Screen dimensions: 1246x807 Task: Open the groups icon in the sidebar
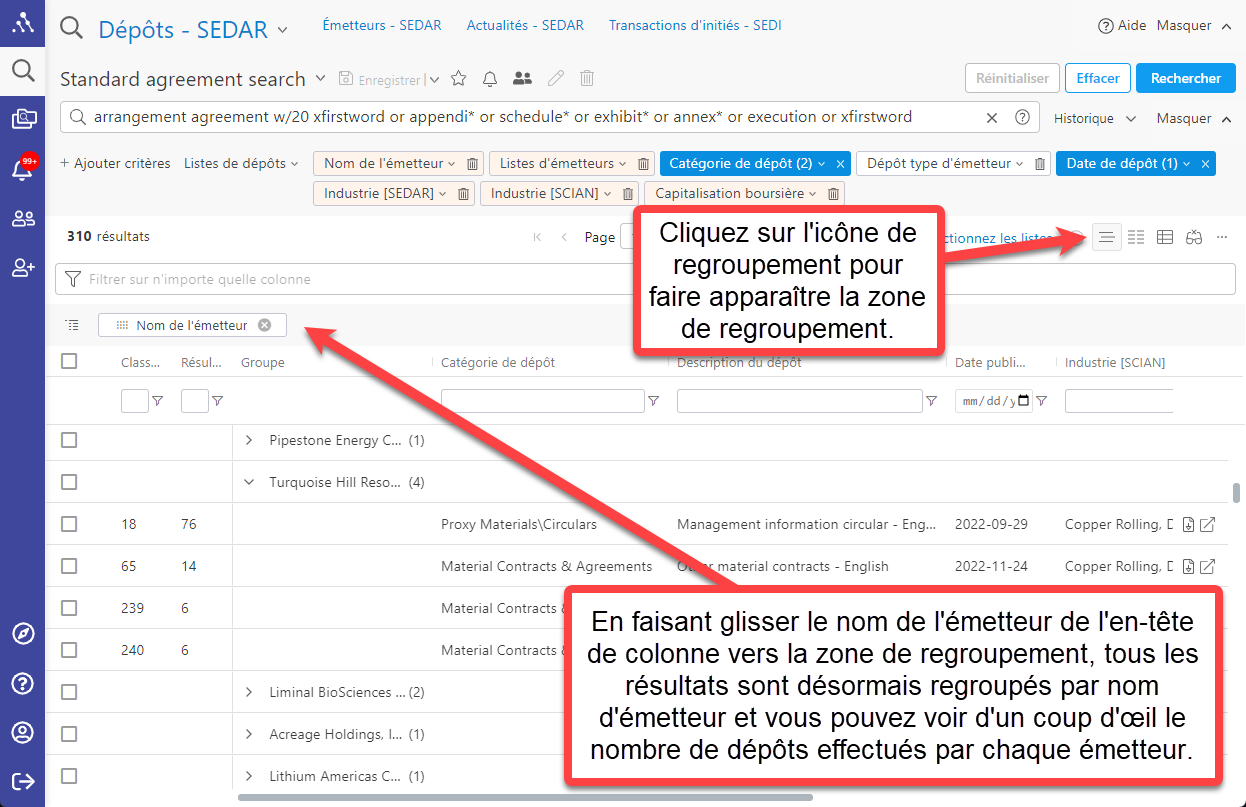(x=22, y=219)
